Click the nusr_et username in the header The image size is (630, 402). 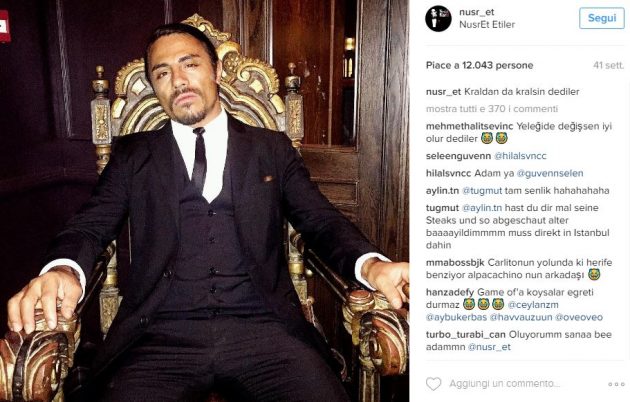[x=474, y=12]
